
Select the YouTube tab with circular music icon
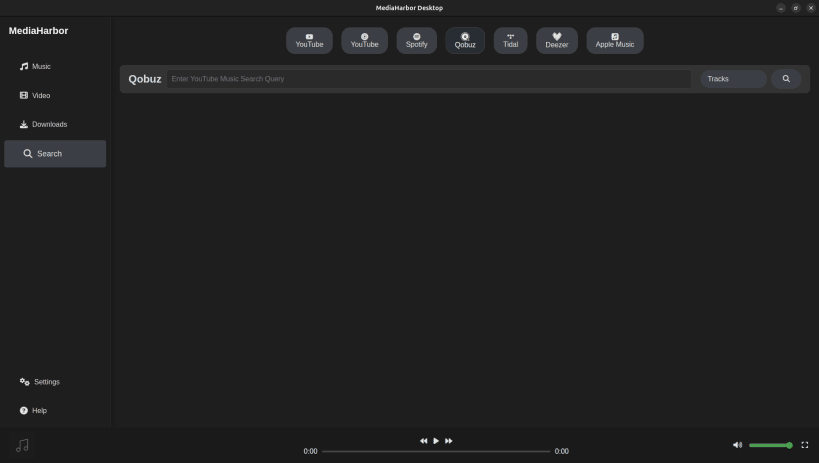(x=365, y=41)
